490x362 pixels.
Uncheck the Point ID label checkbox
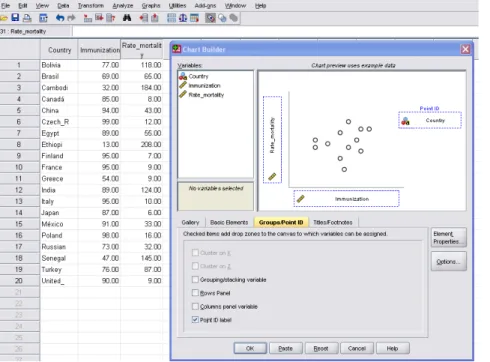coord(195,320)
